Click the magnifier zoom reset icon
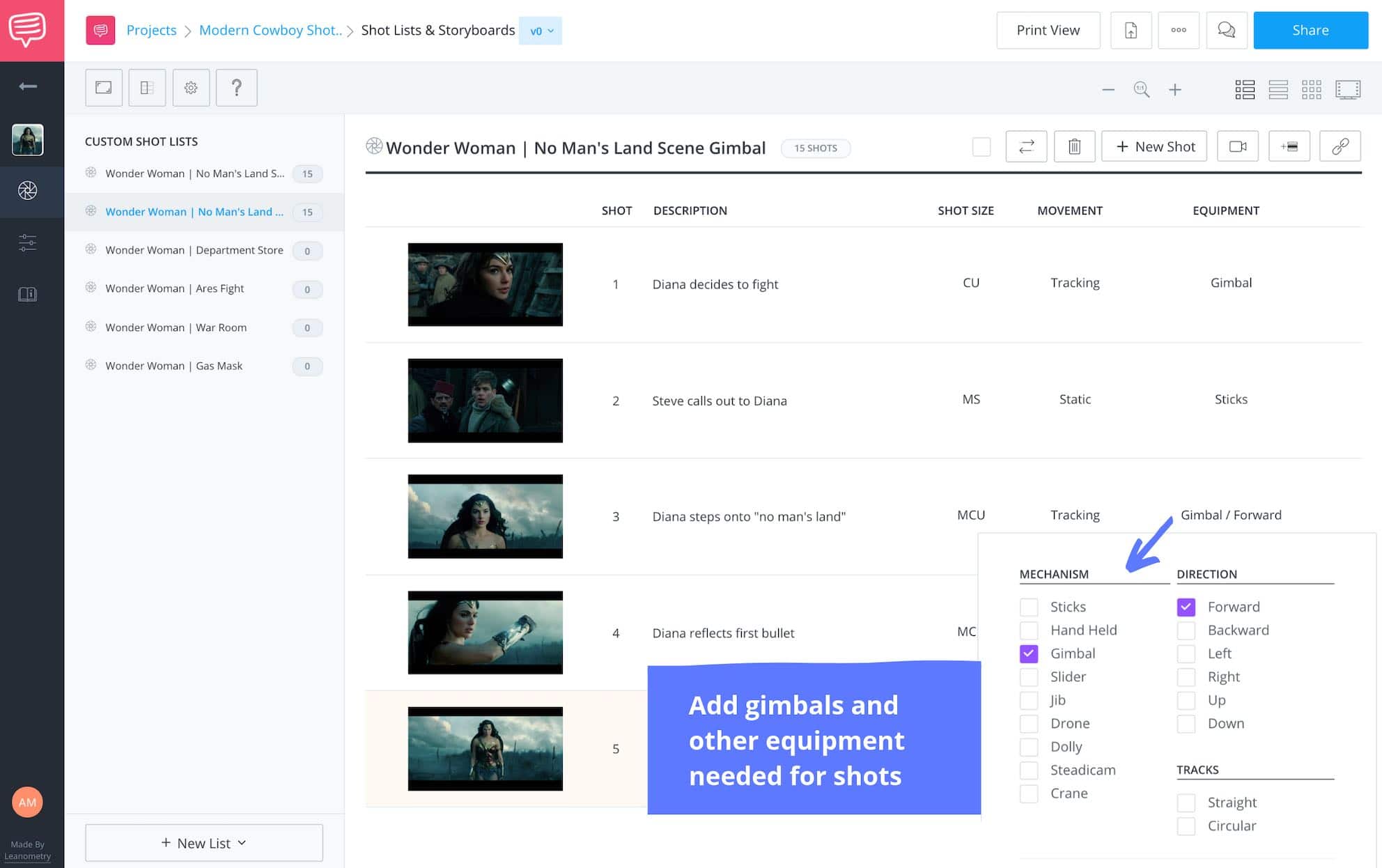 (1142, 90)
